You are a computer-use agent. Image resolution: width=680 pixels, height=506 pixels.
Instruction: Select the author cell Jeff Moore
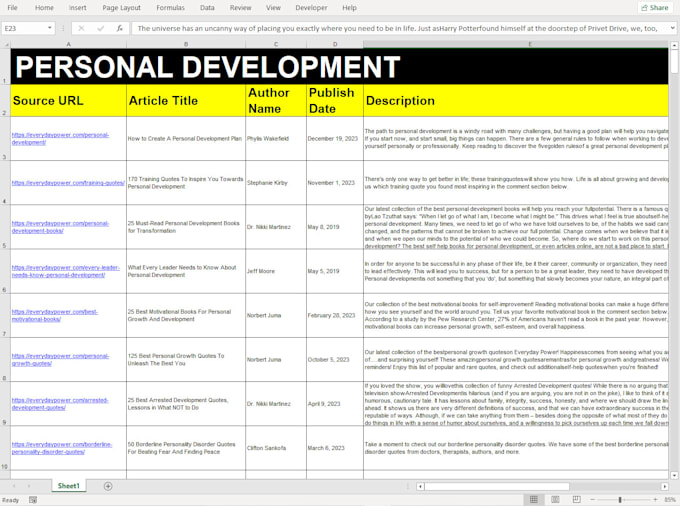pyautogui.click(x=275, y=271)
